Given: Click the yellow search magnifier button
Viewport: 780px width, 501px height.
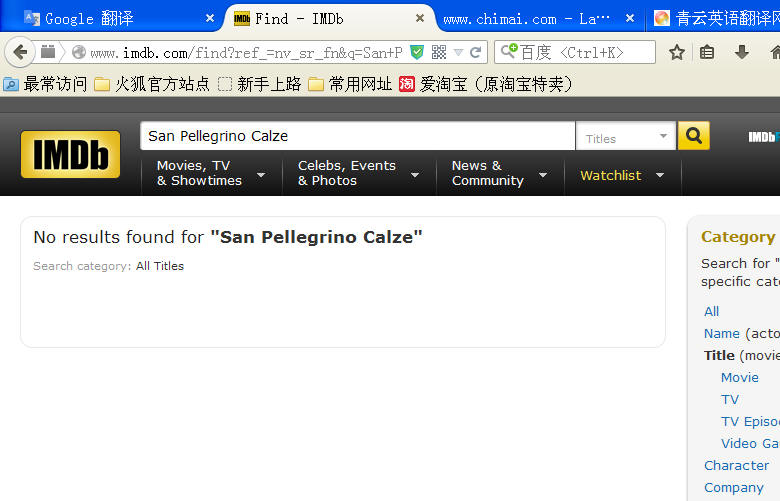Looking at the screenshot, I should [x=693, y=135].
